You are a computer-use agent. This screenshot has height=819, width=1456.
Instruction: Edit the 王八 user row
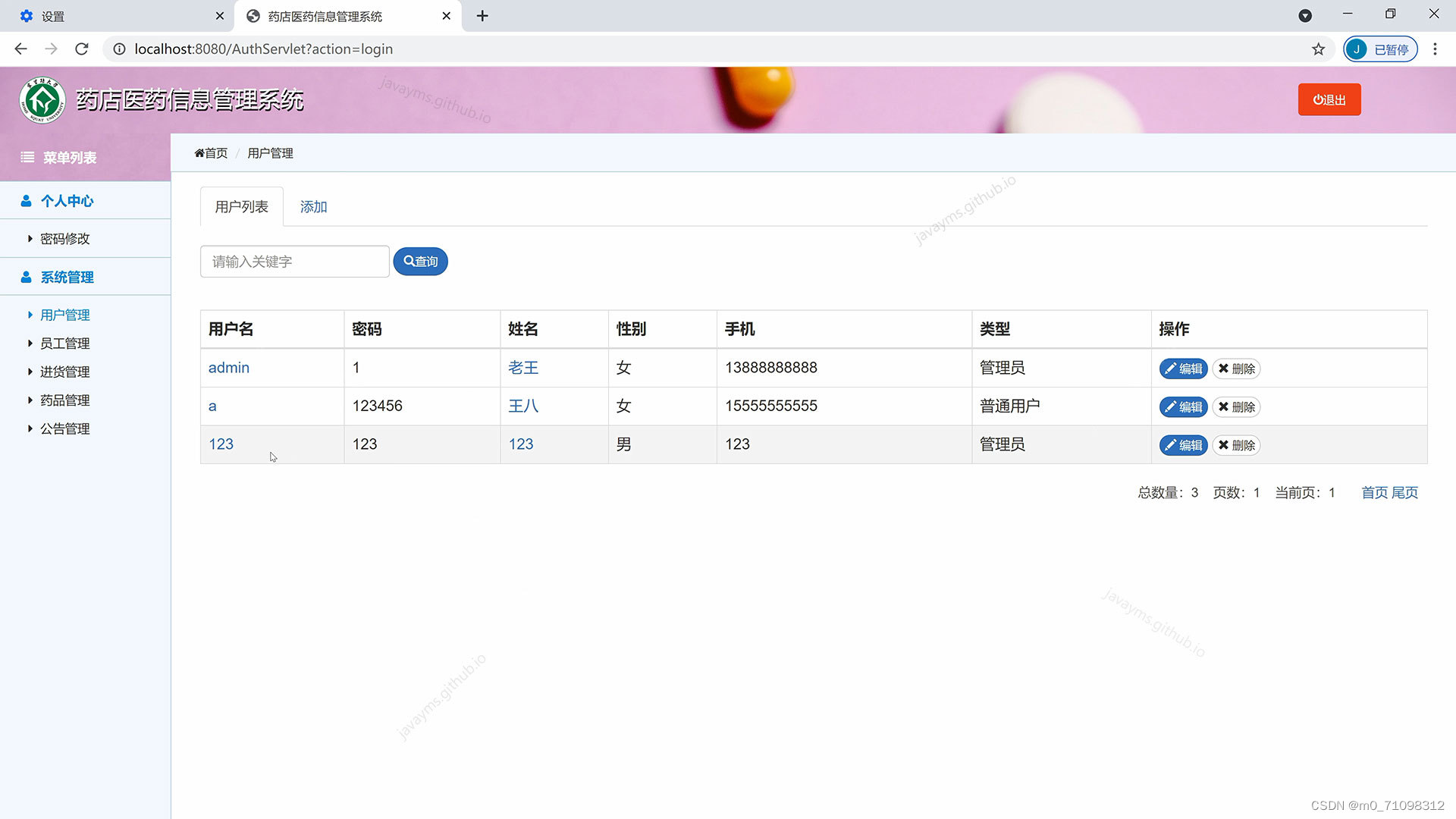(x=1183, y=407)
